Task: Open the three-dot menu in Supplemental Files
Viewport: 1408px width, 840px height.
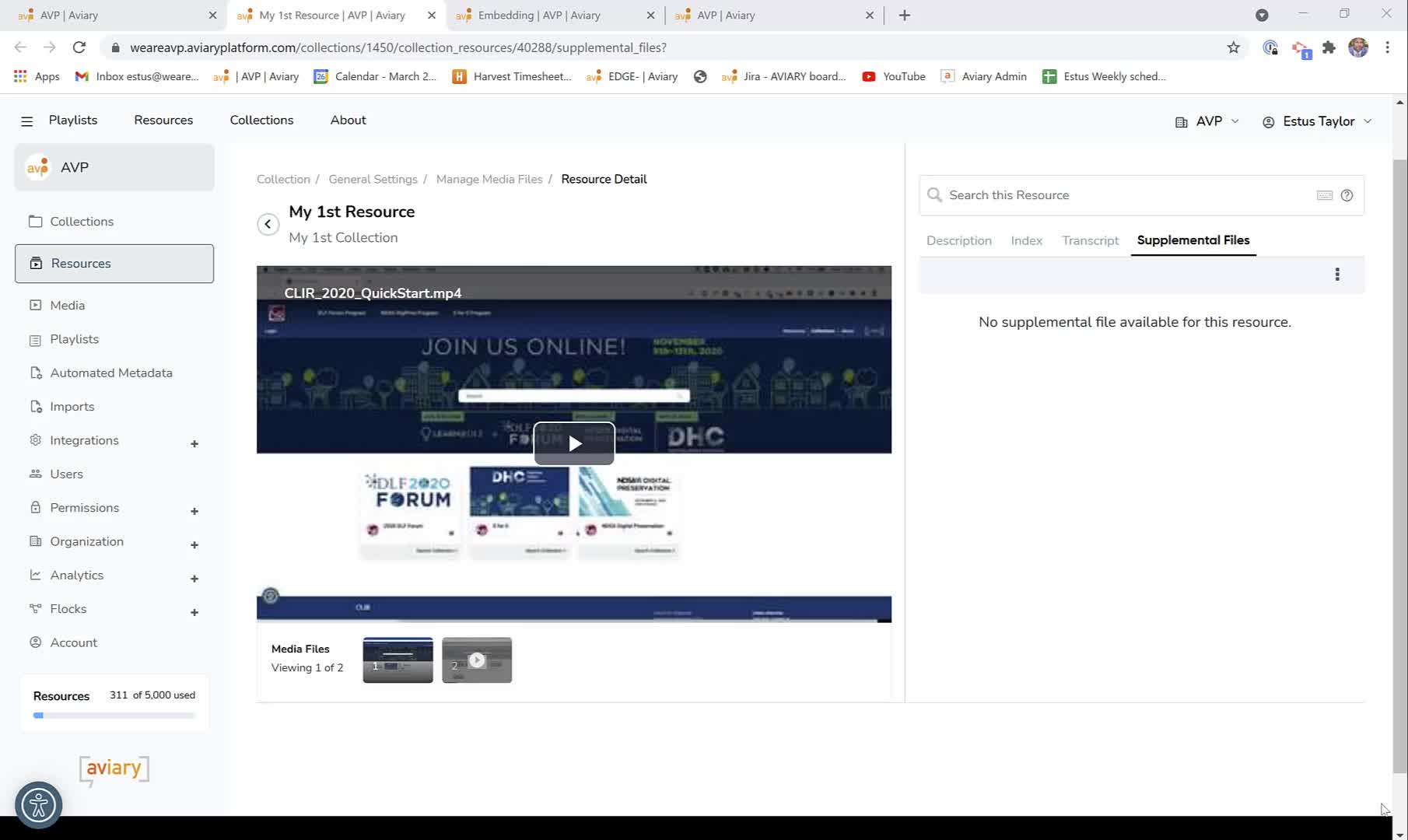Action: coord(1337,275)
